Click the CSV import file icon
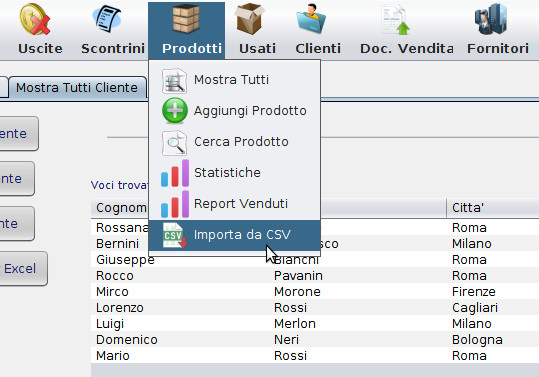 pyautogui.click(x=175, y=235)
